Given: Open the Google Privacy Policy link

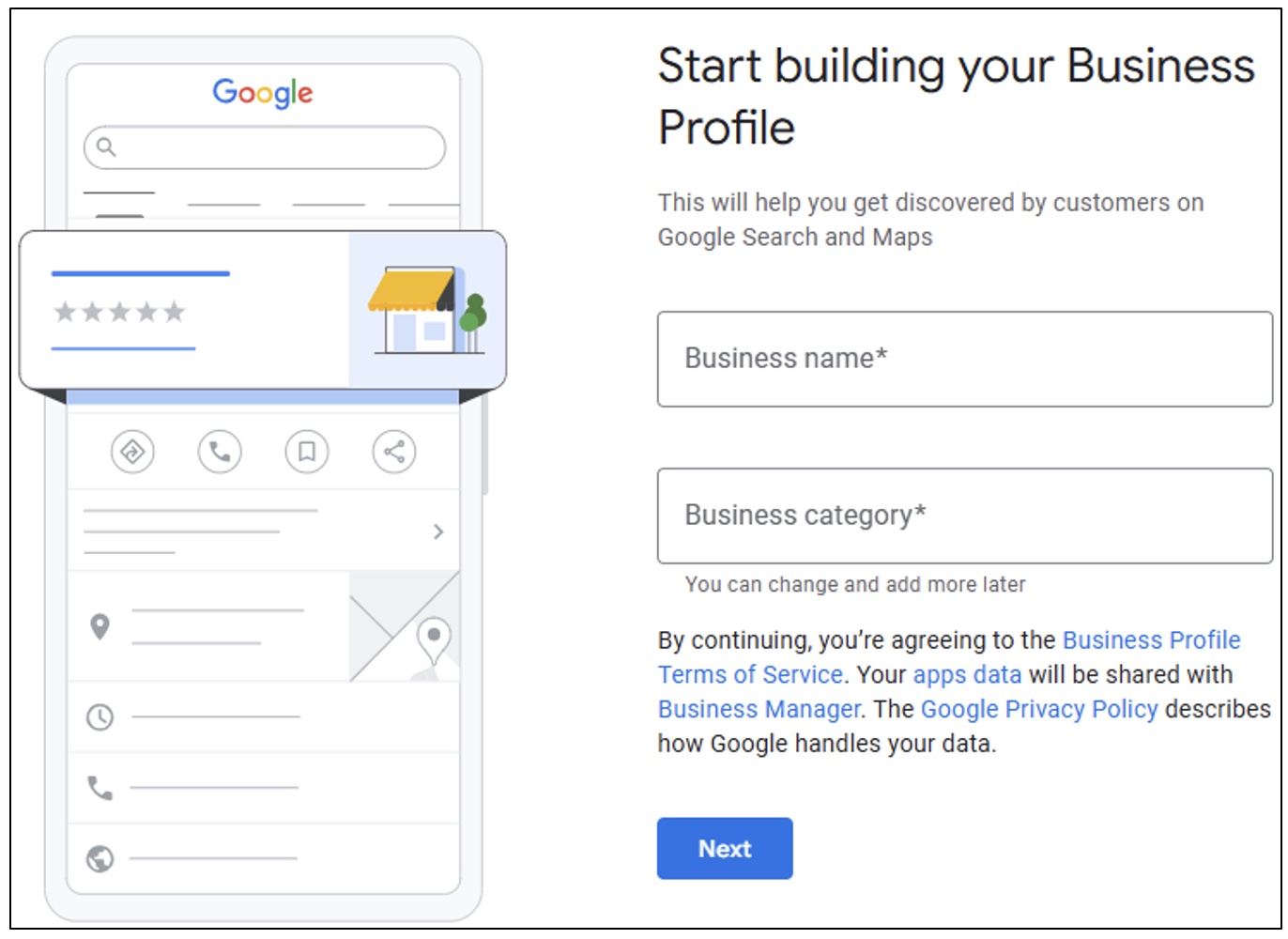Looking at the screenshot, I should pyautogui.click(x=1038, y=709).
